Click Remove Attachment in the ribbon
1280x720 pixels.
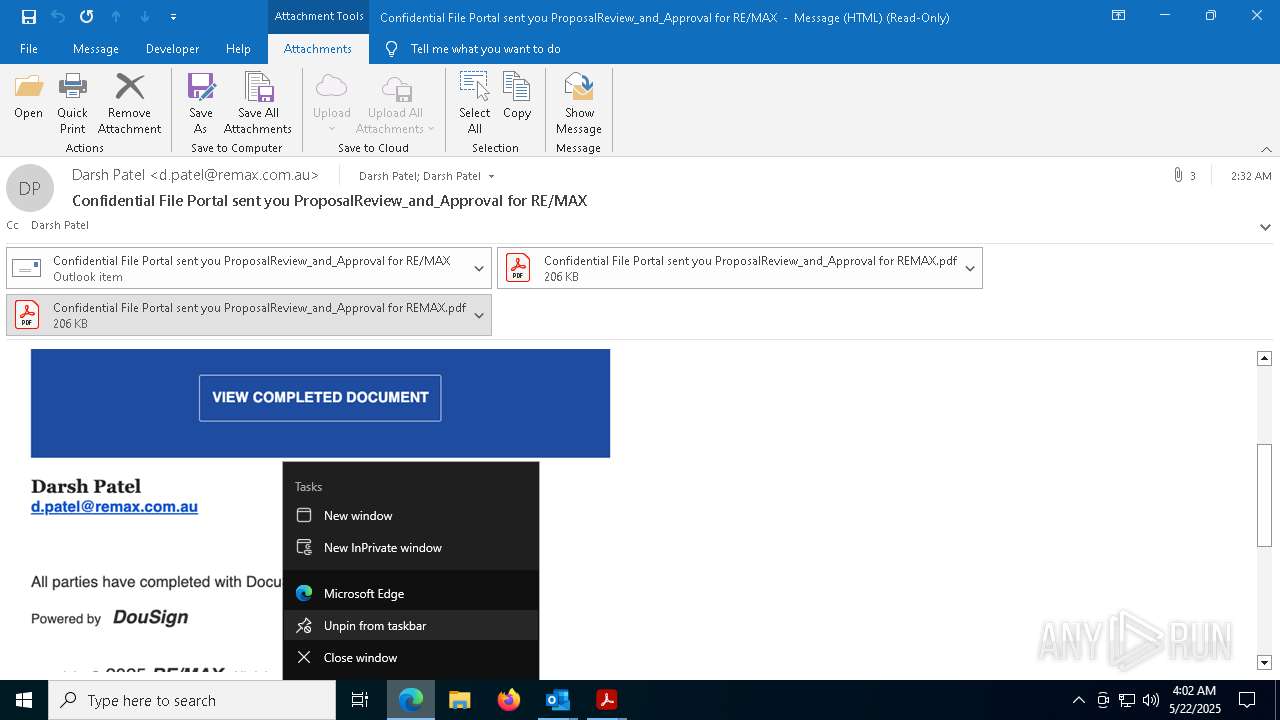point(129,104)
